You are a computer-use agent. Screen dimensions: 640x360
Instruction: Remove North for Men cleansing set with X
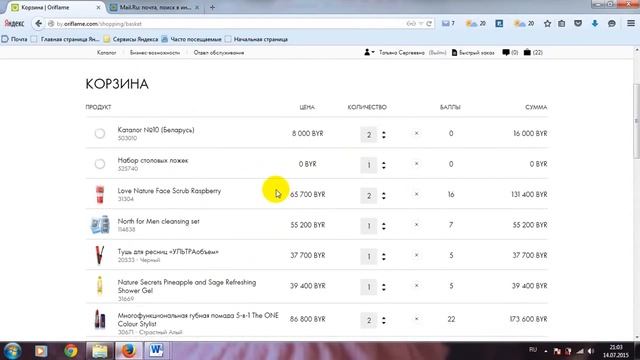point(416,224)
